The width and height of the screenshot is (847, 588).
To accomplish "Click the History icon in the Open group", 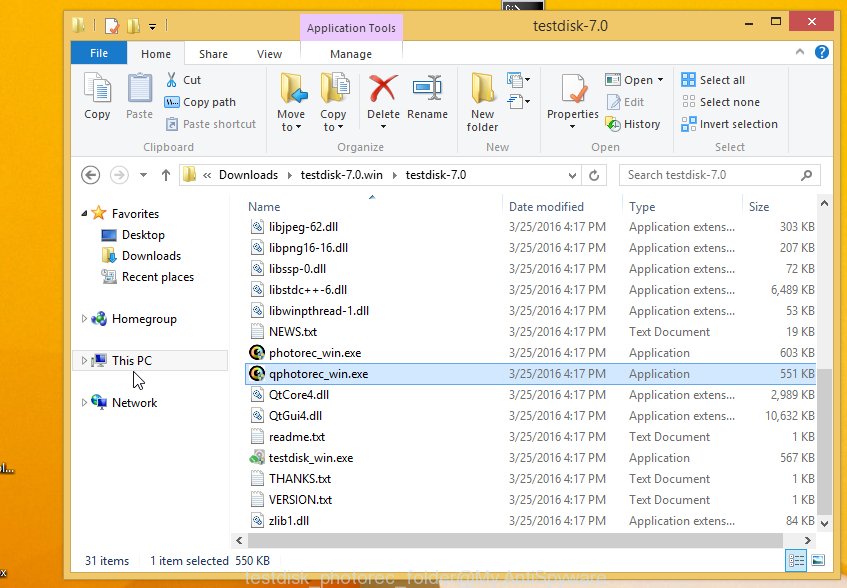I will (x=613, y=124).
